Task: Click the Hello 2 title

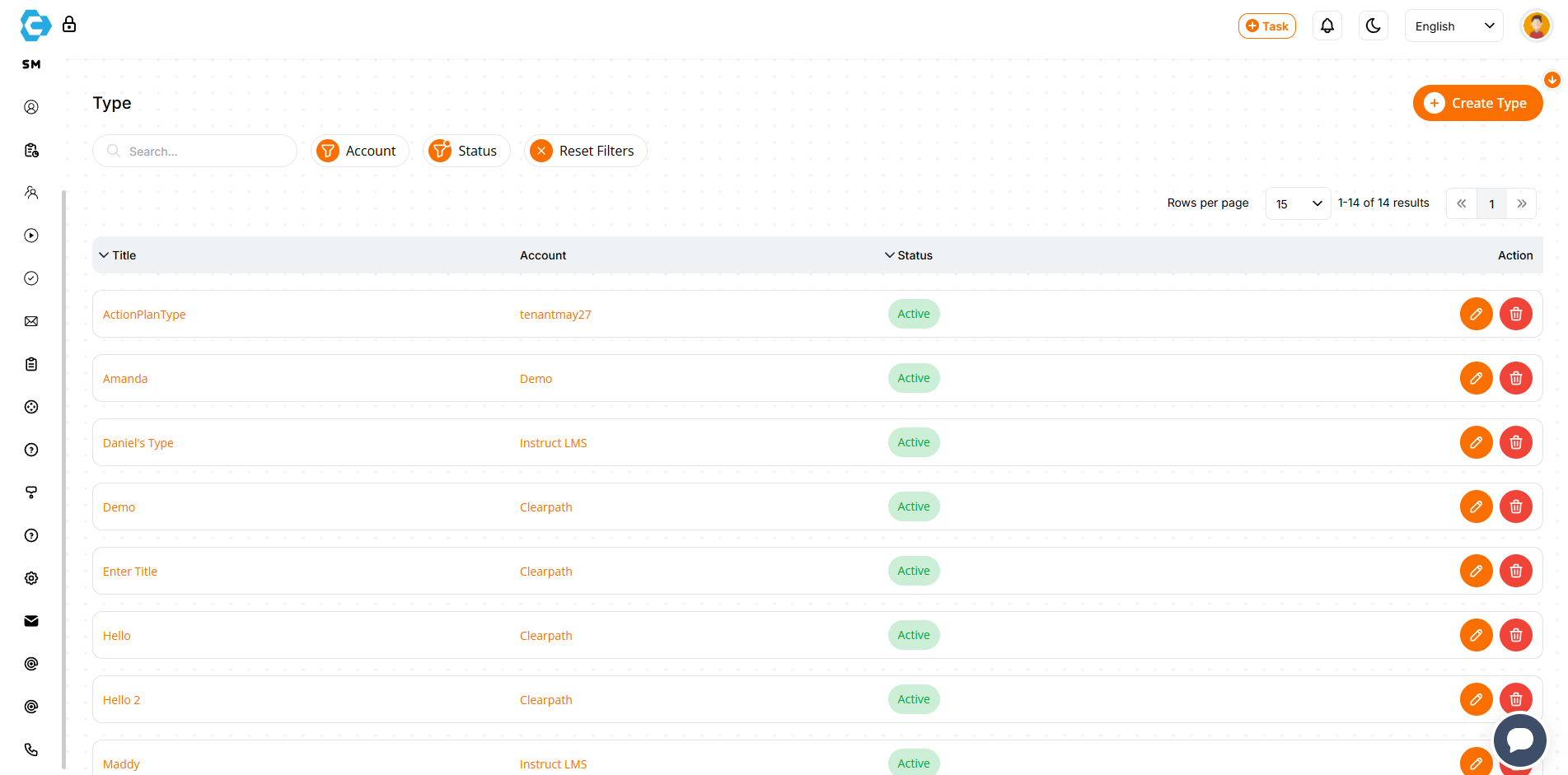Action: tap(121, 700)
